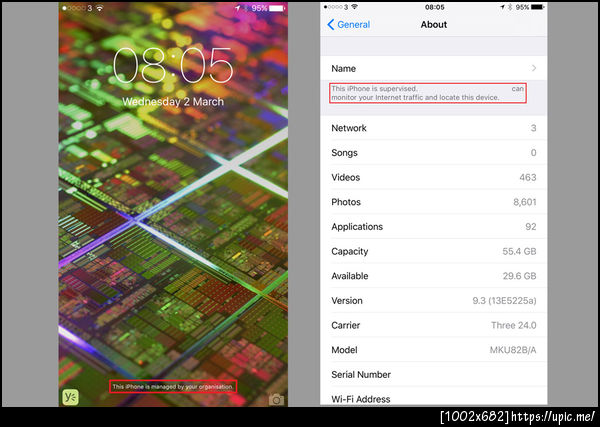Select the Wi-Fi Address row
This screenshot has height=427, width=600.
pyautogui.click(x=434, y=398)
